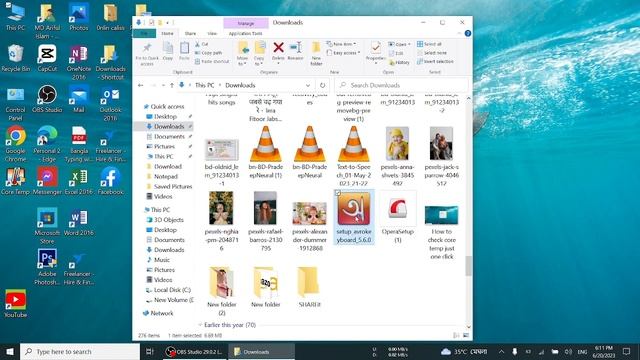Open the Application Tools tab
640x360 pixels.
pyautogui.click(x=245, y=33)
